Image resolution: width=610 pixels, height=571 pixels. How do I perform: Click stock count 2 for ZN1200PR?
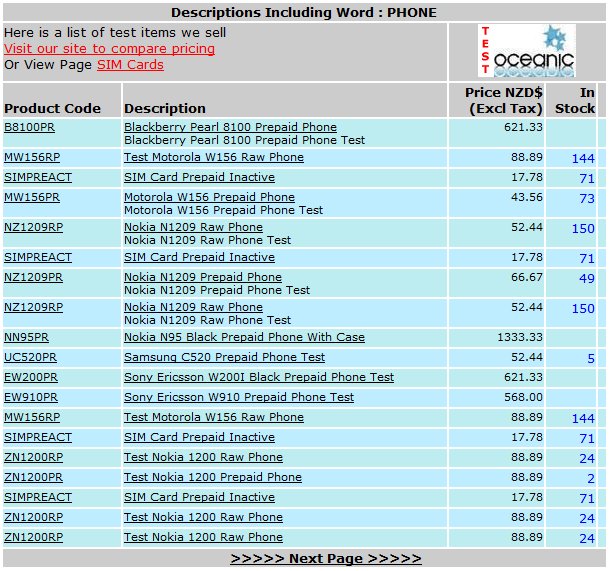[x=591, y=478]
